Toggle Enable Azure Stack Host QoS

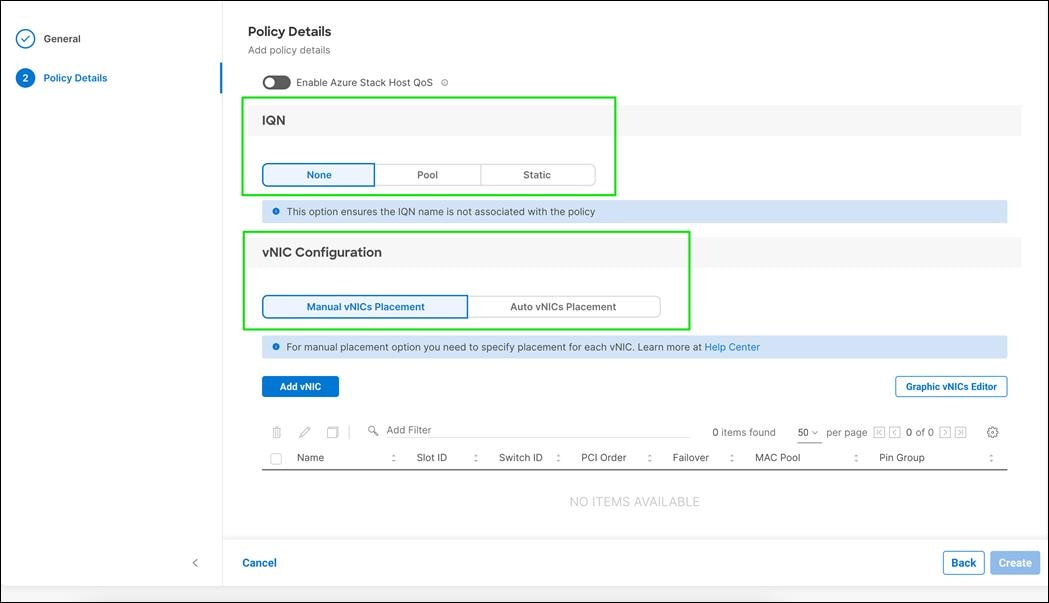[x=275, y=82]
